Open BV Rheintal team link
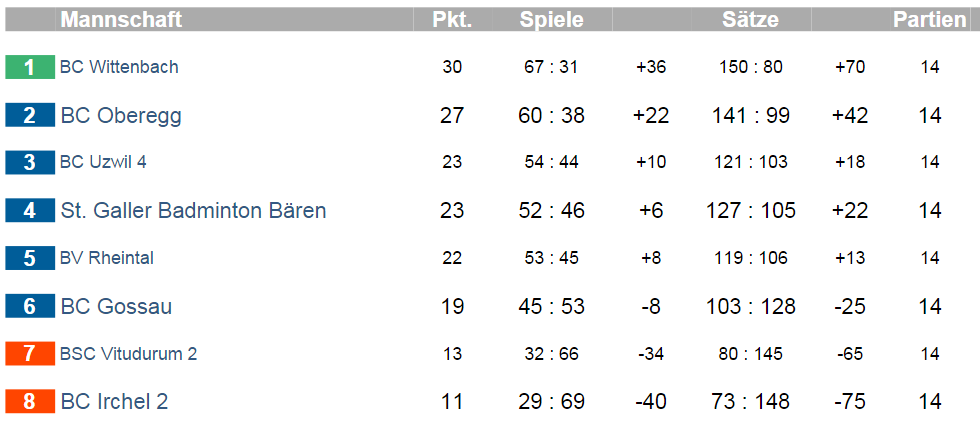 (107, 258)
